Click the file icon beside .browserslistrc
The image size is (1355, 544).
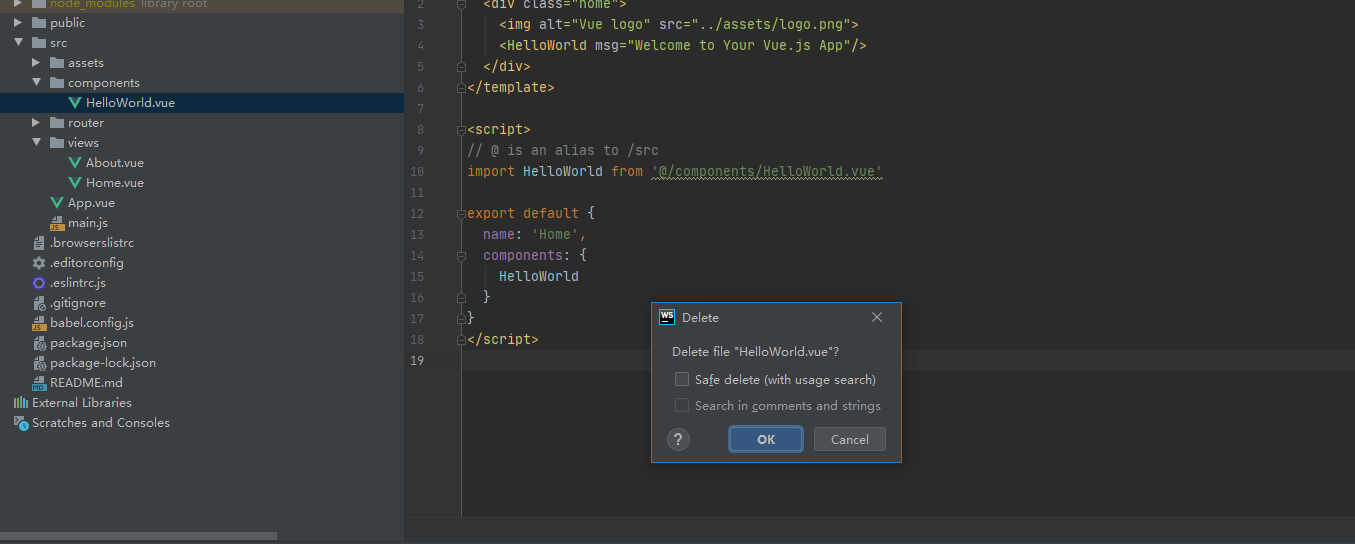39,242
